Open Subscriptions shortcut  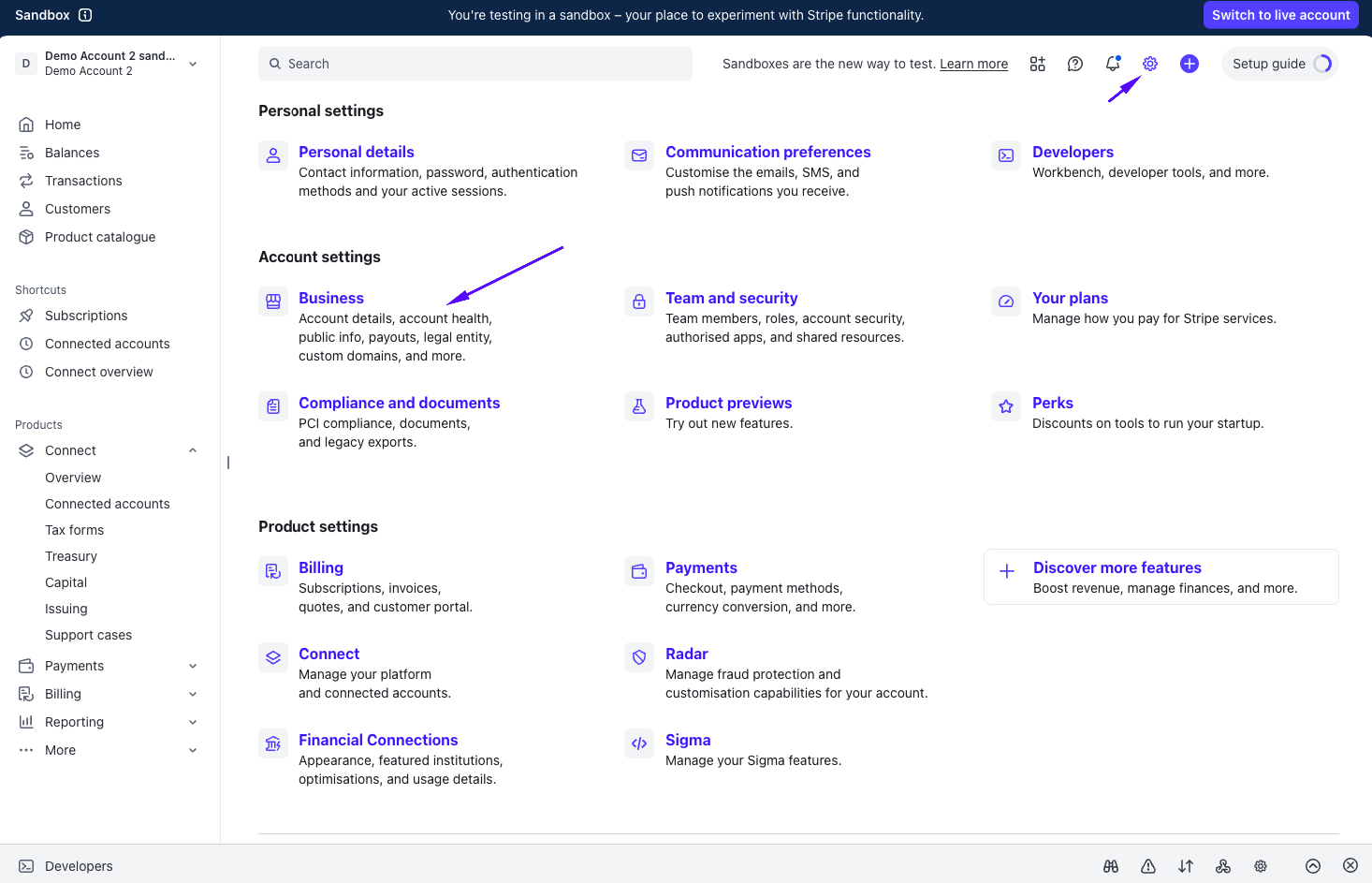tap(86, 316)
